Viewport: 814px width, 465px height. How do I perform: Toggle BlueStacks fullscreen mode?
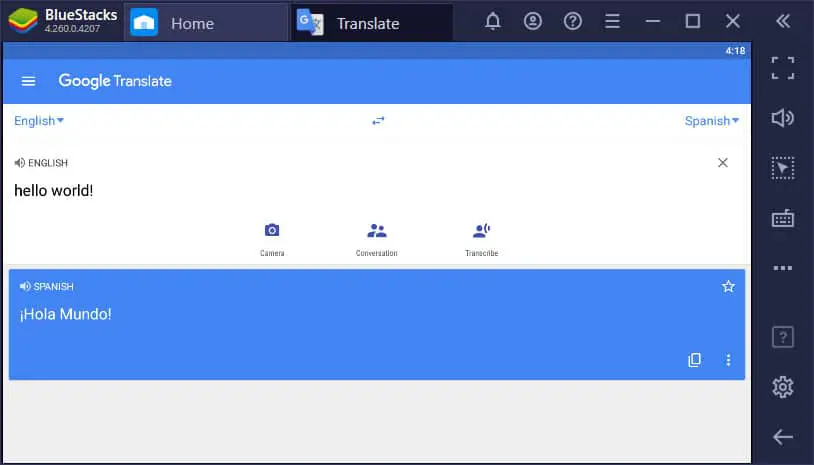pos(782,68)
